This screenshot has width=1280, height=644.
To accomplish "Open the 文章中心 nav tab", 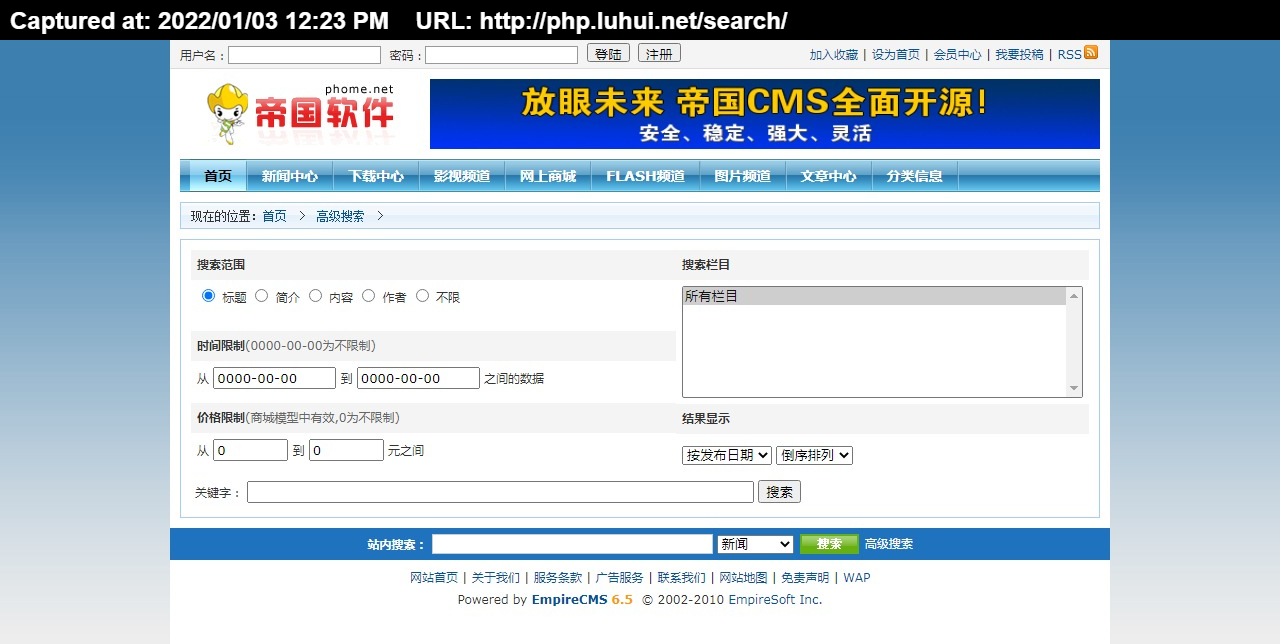I will click(828, 176).
